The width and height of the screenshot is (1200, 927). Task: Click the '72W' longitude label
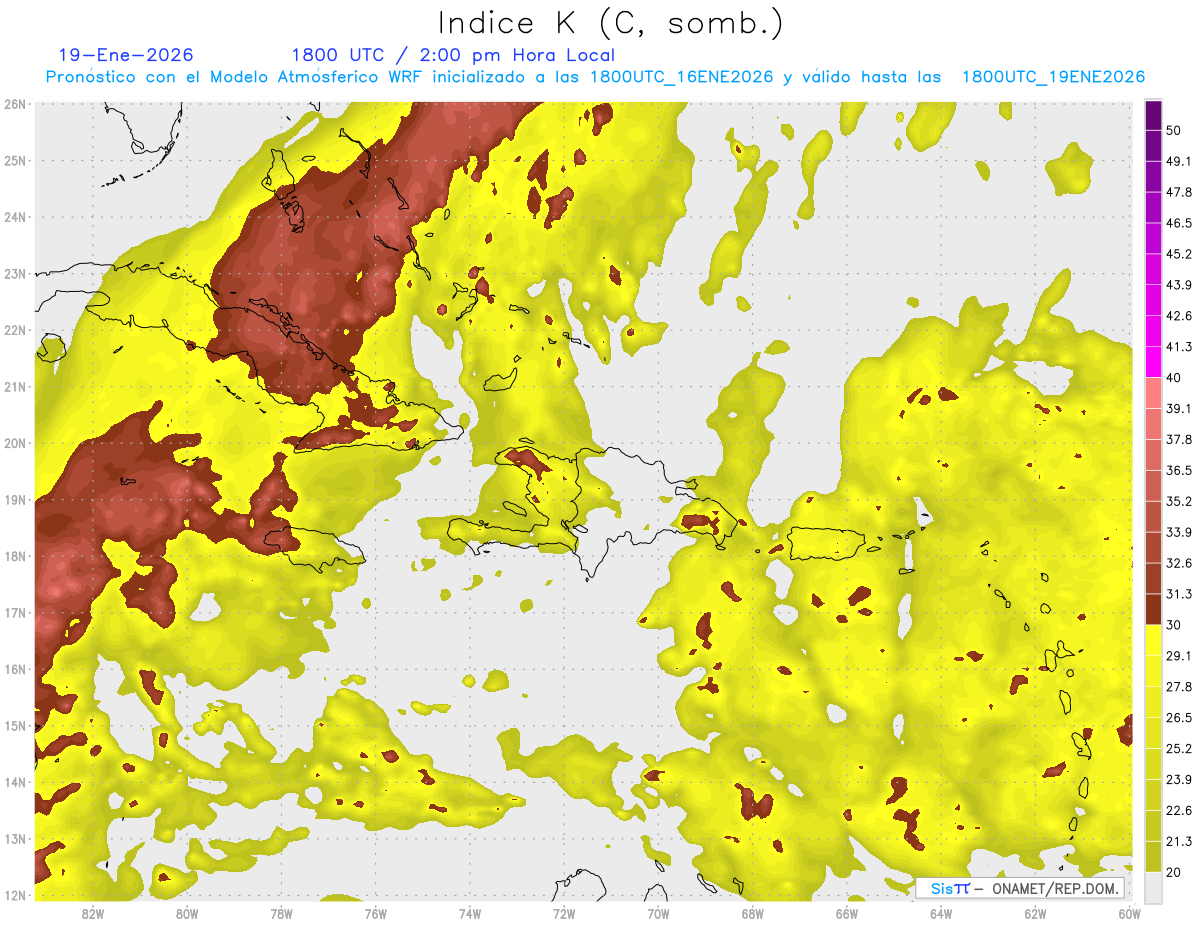564,913
